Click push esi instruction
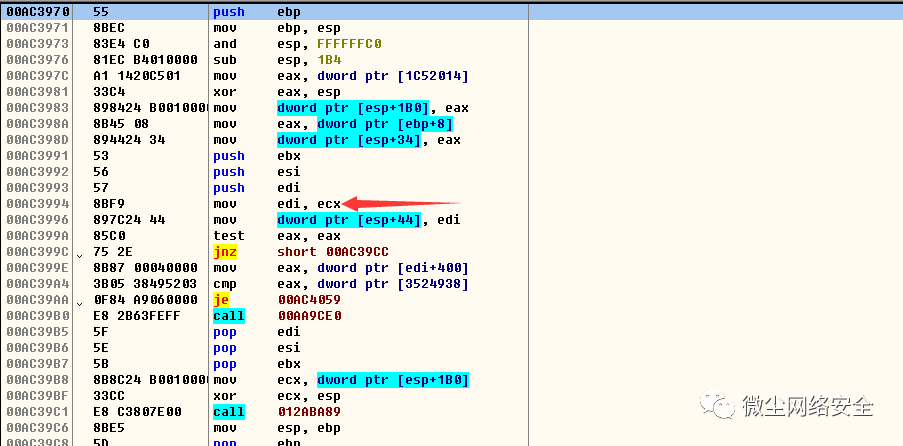Viewport: 903px width, 446px height. tap(256, 172)
